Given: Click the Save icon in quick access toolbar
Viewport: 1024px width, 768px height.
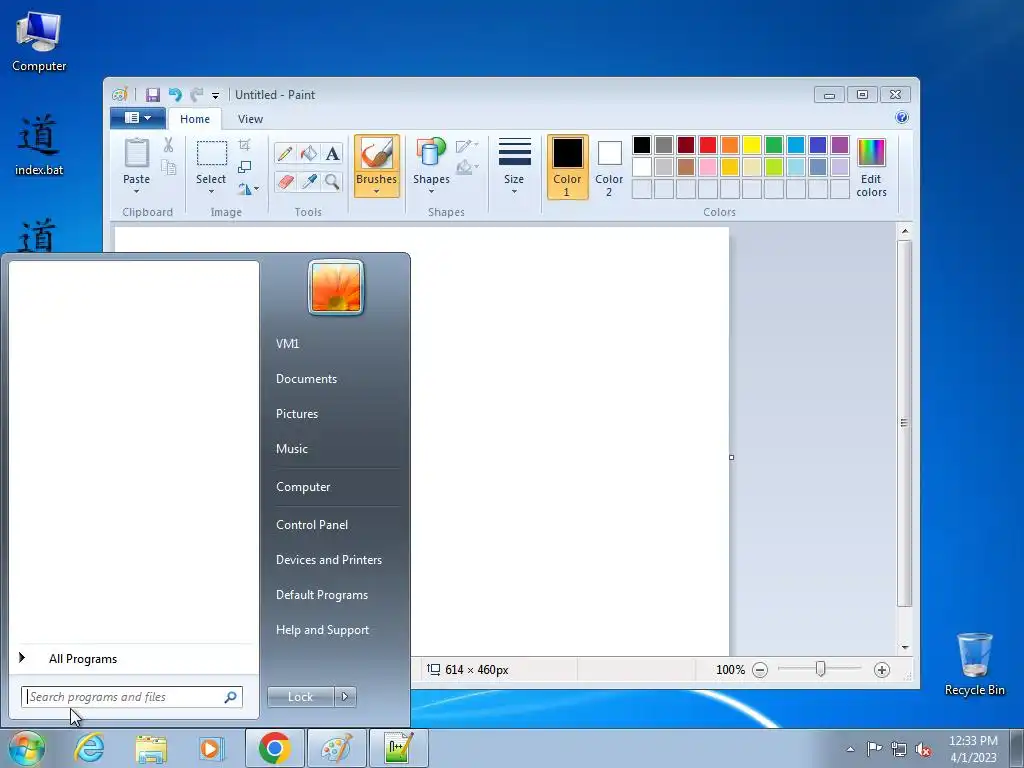Looking at the screenshot, I should point(152,95).
